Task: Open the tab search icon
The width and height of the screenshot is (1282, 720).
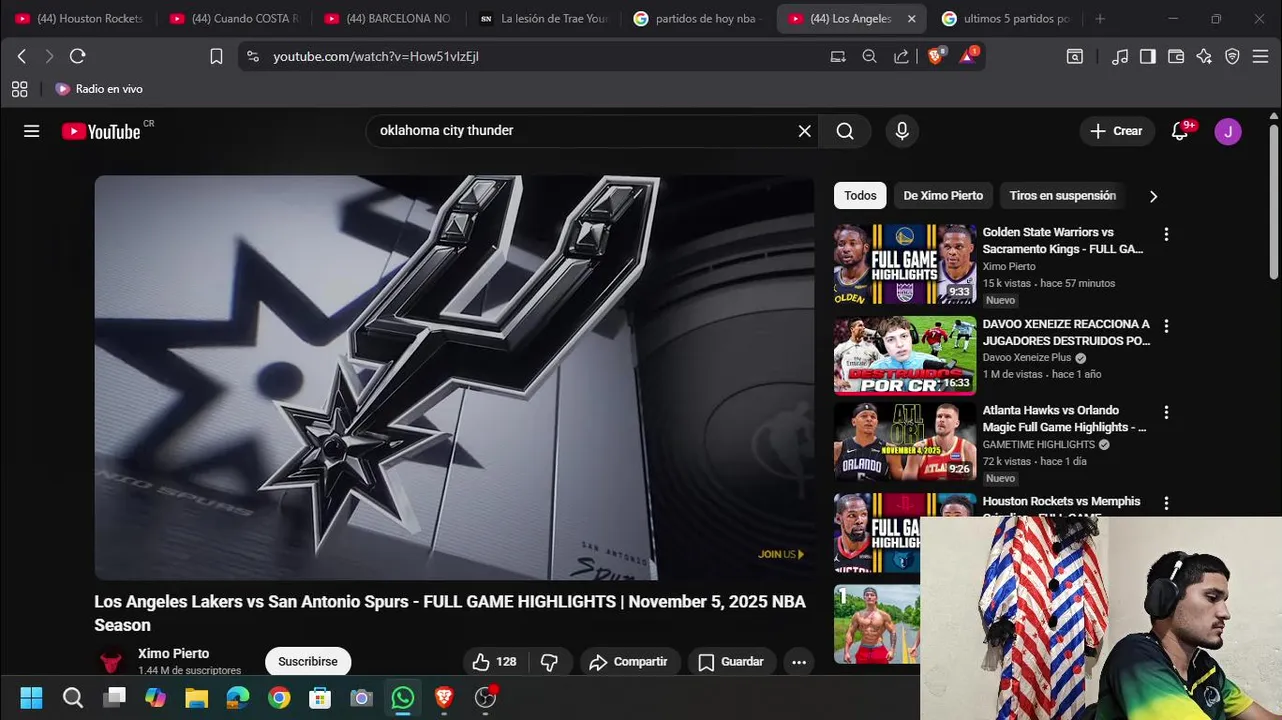Action: click(x=1075, y=57)
